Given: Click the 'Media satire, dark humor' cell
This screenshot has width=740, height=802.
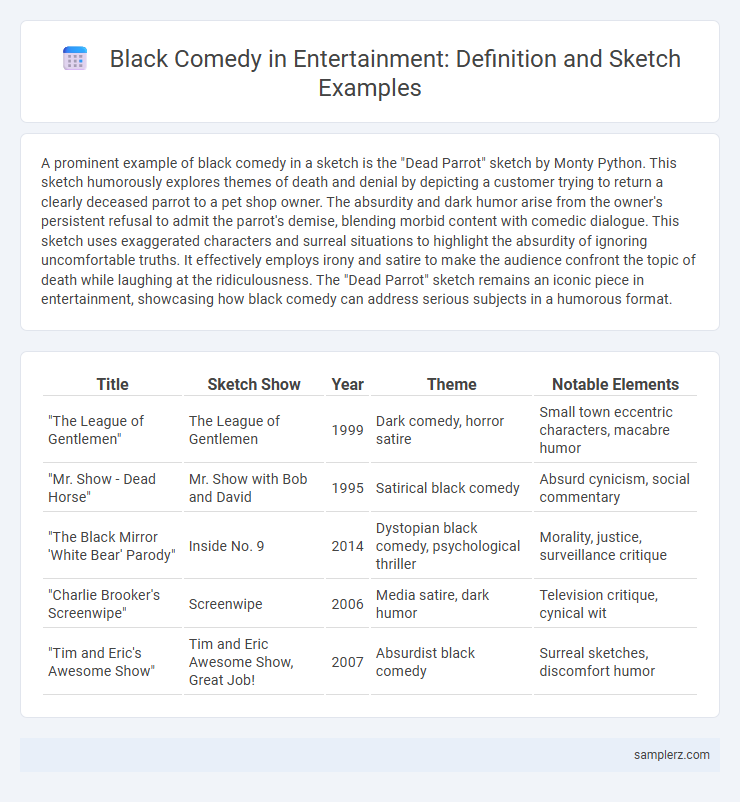Looking at the screenshot, I should [452, 604].
